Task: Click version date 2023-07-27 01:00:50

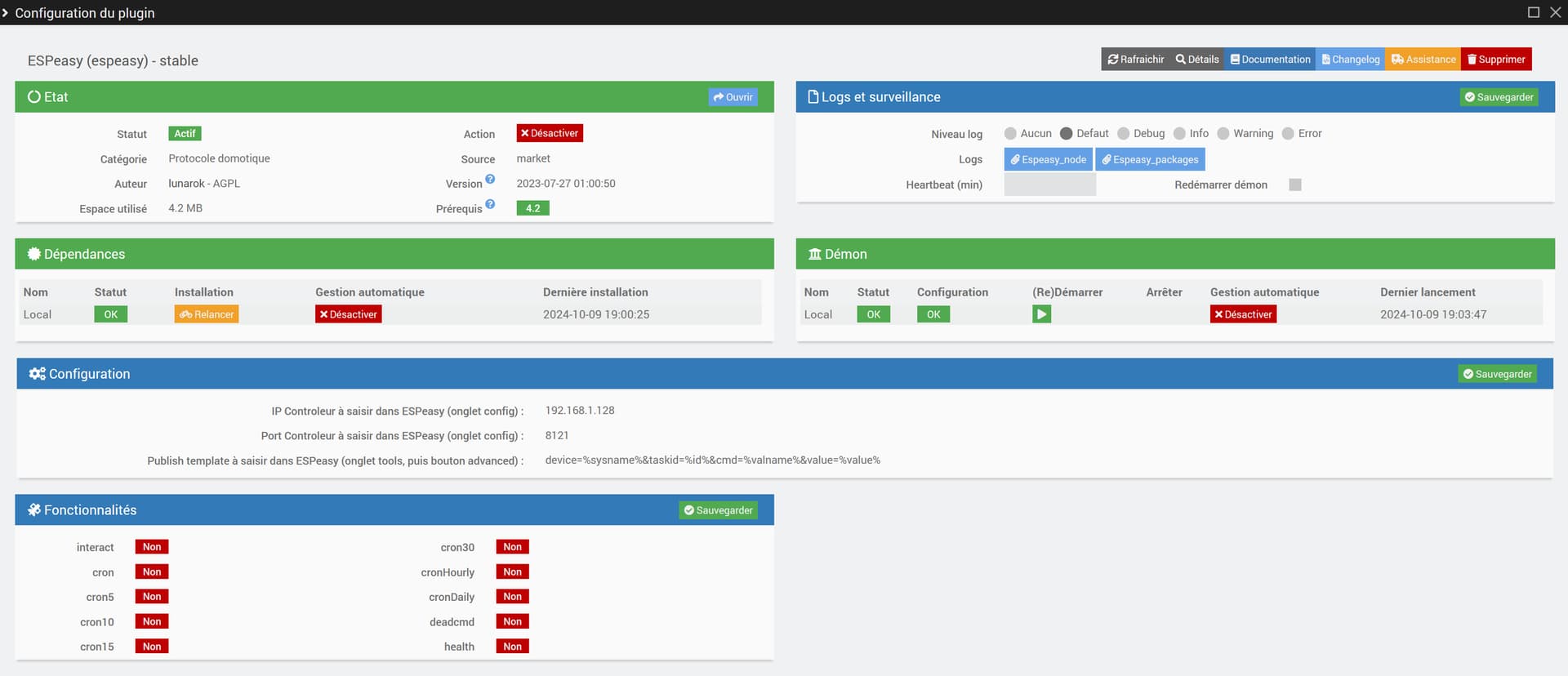Action: pyautogui.click(x=566, y=184)
